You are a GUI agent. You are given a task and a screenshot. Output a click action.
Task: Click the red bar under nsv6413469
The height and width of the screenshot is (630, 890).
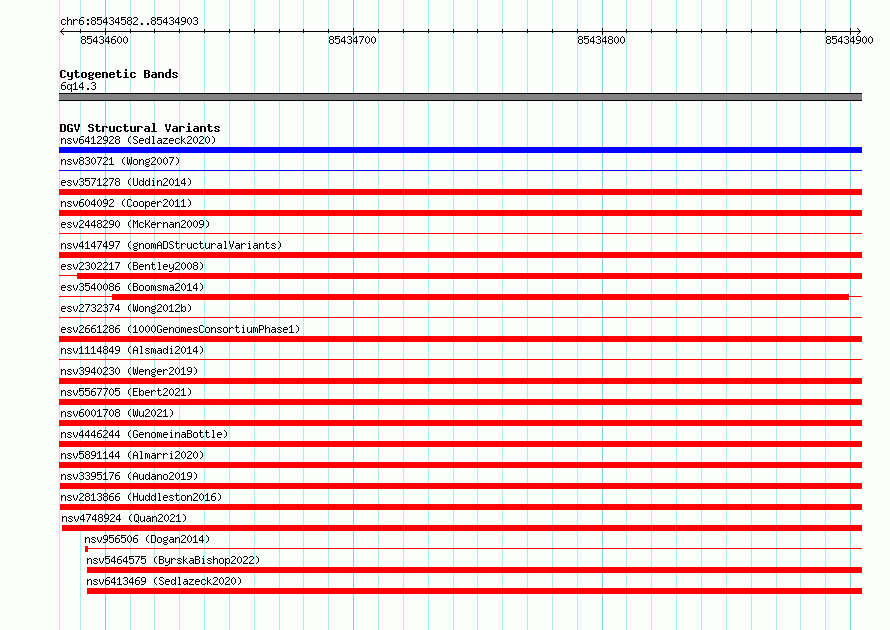(x=475, y=591)
